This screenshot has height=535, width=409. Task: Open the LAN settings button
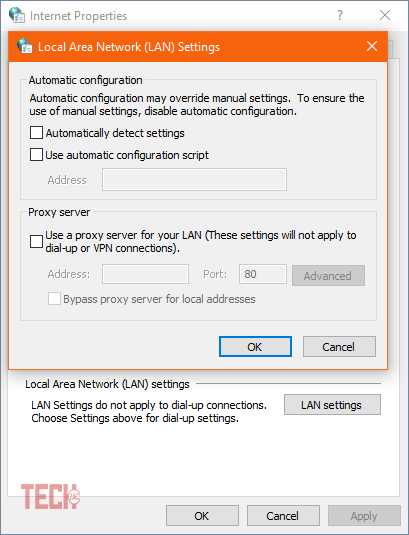pyautogui.click(x=332, y=405)
